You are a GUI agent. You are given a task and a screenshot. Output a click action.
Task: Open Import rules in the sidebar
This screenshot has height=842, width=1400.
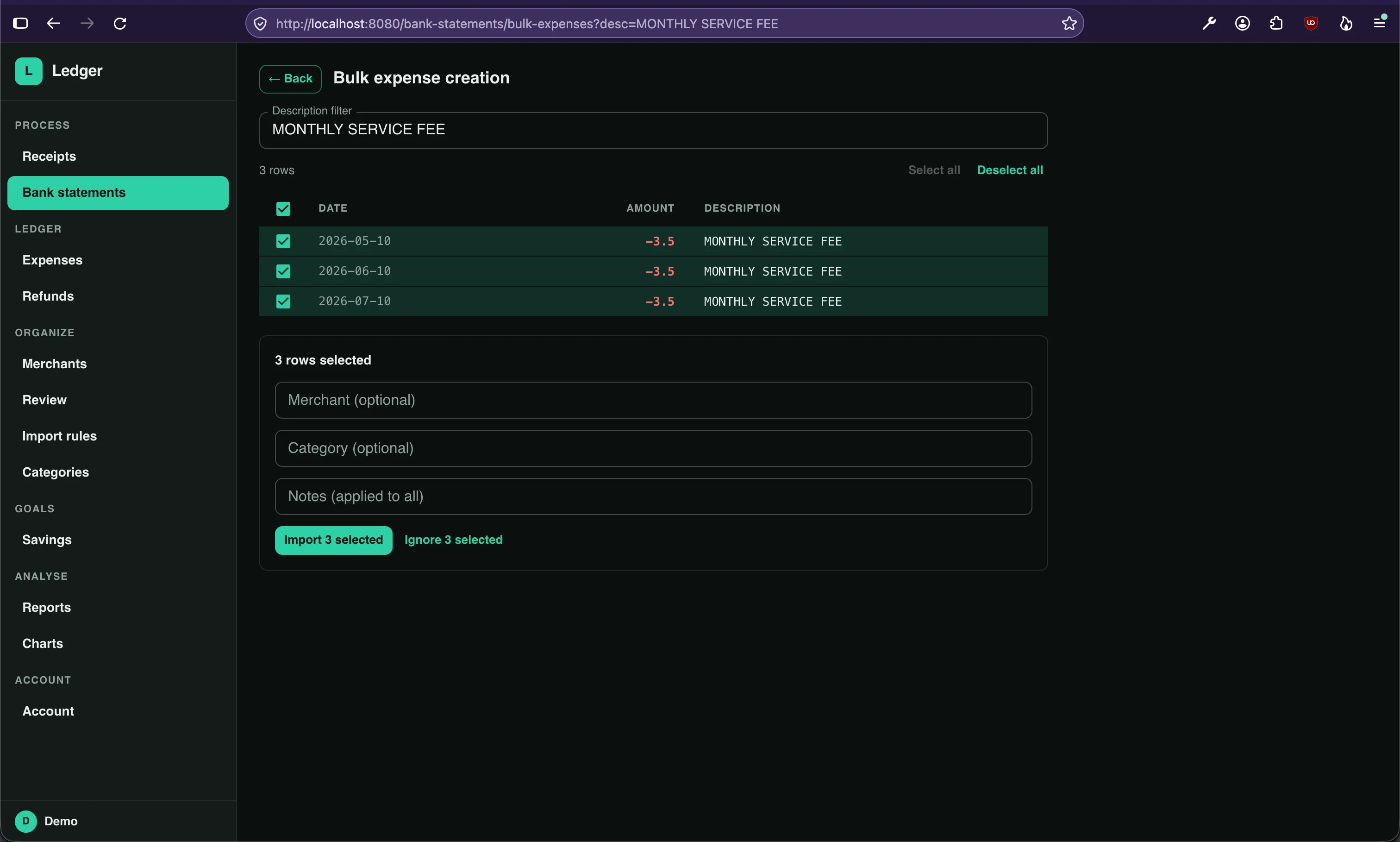pos(118,436)
